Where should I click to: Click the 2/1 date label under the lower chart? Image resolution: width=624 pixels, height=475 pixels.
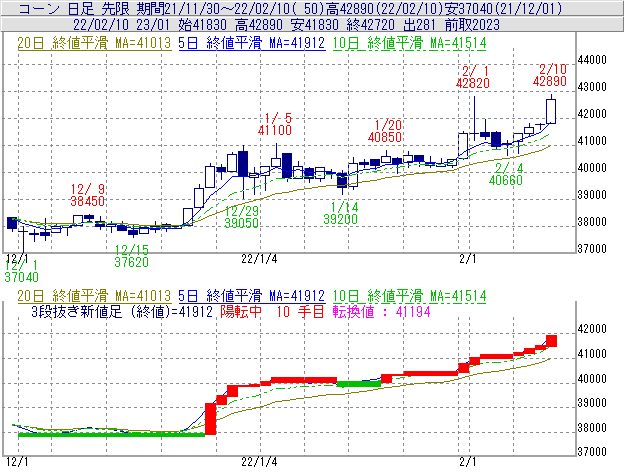468,462
